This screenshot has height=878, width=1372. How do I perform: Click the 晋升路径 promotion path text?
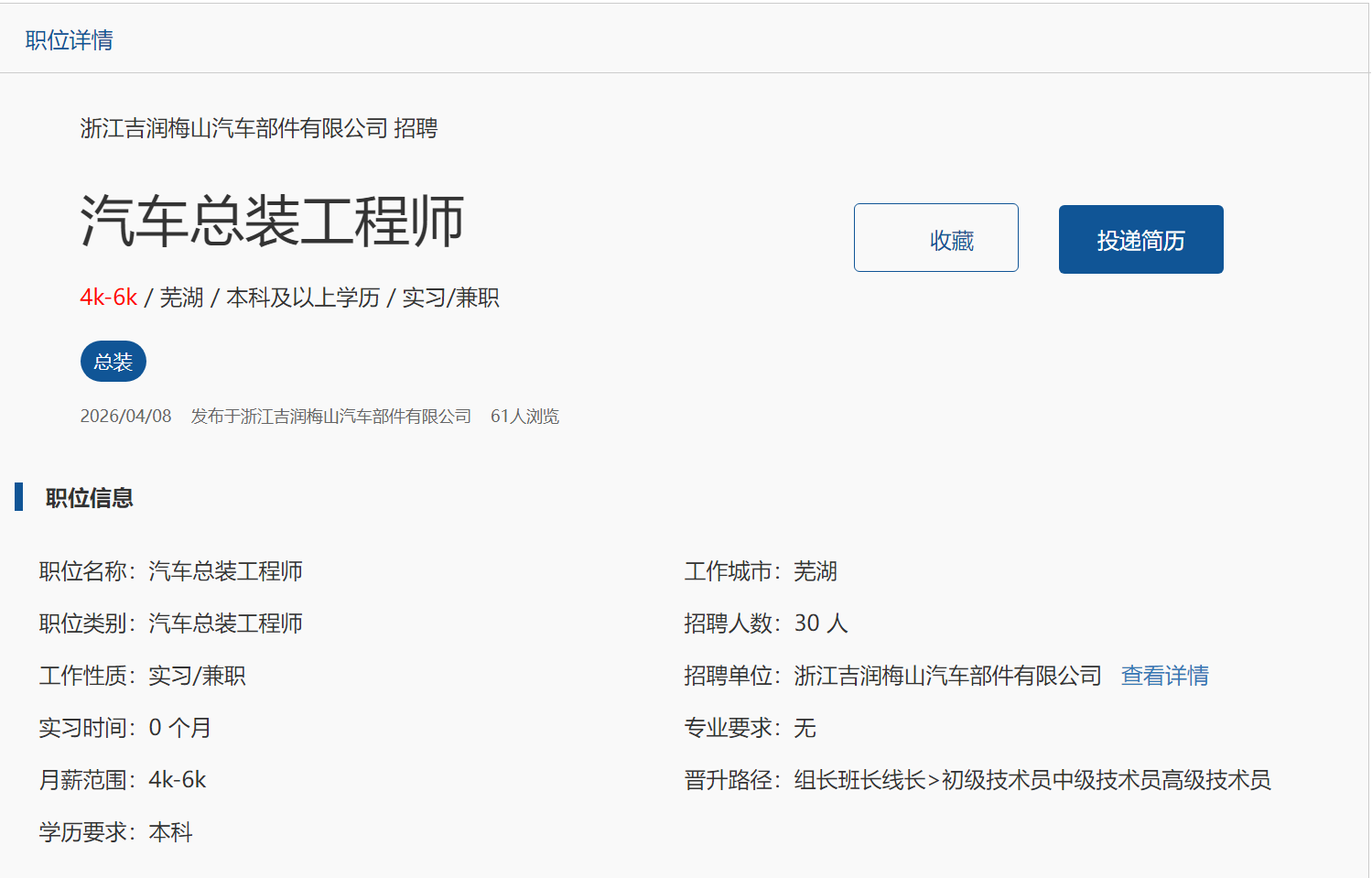(x=977, y=780)
